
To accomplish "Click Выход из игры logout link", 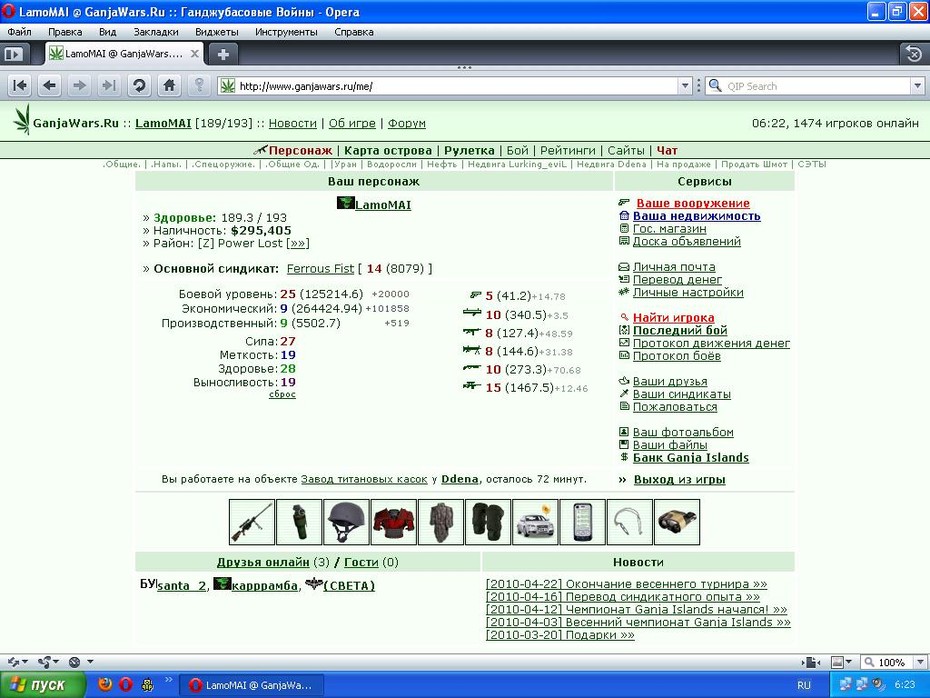I will 679,479.
